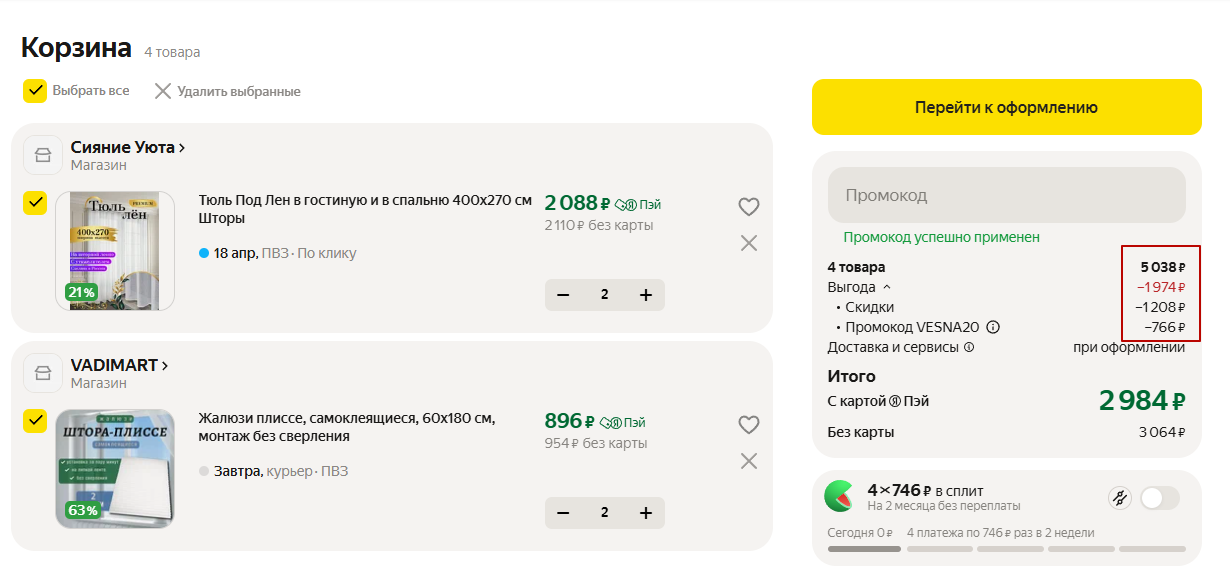Increase the tulle curtains quantity with the plus button

(645, 295)
